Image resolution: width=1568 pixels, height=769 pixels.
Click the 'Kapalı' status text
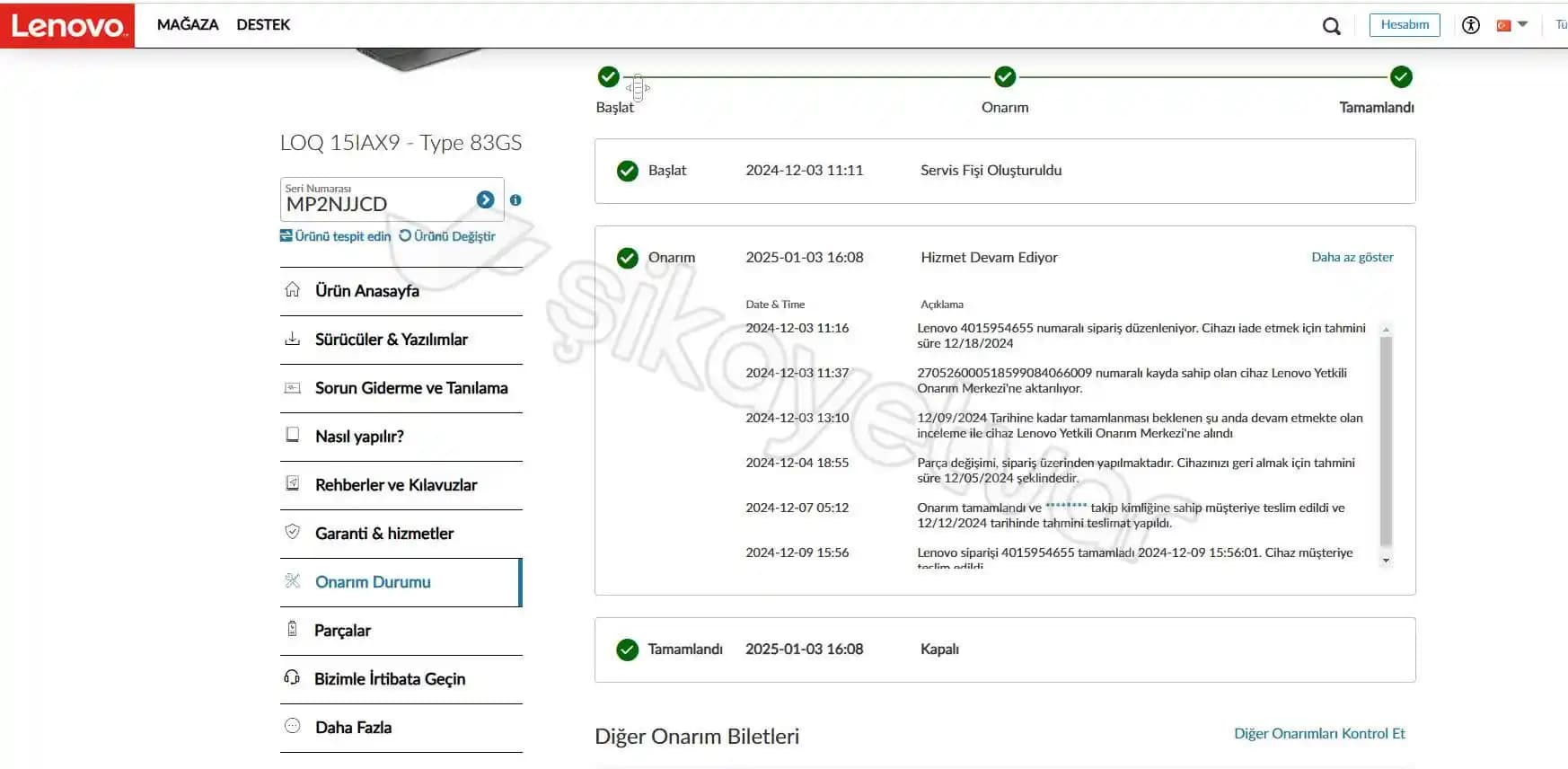pos(939,650)
